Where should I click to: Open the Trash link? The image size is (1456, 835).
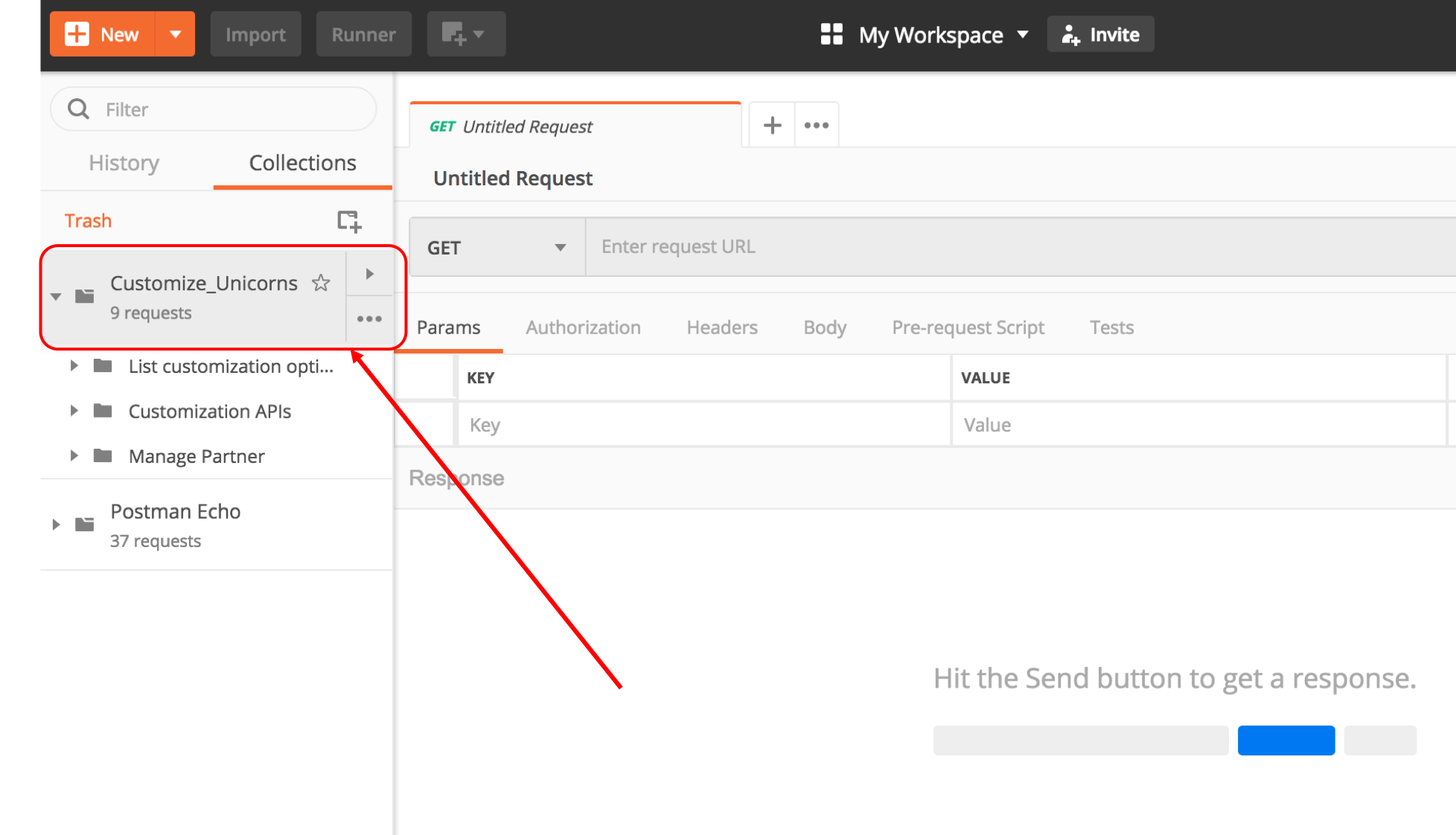point(88,221)
